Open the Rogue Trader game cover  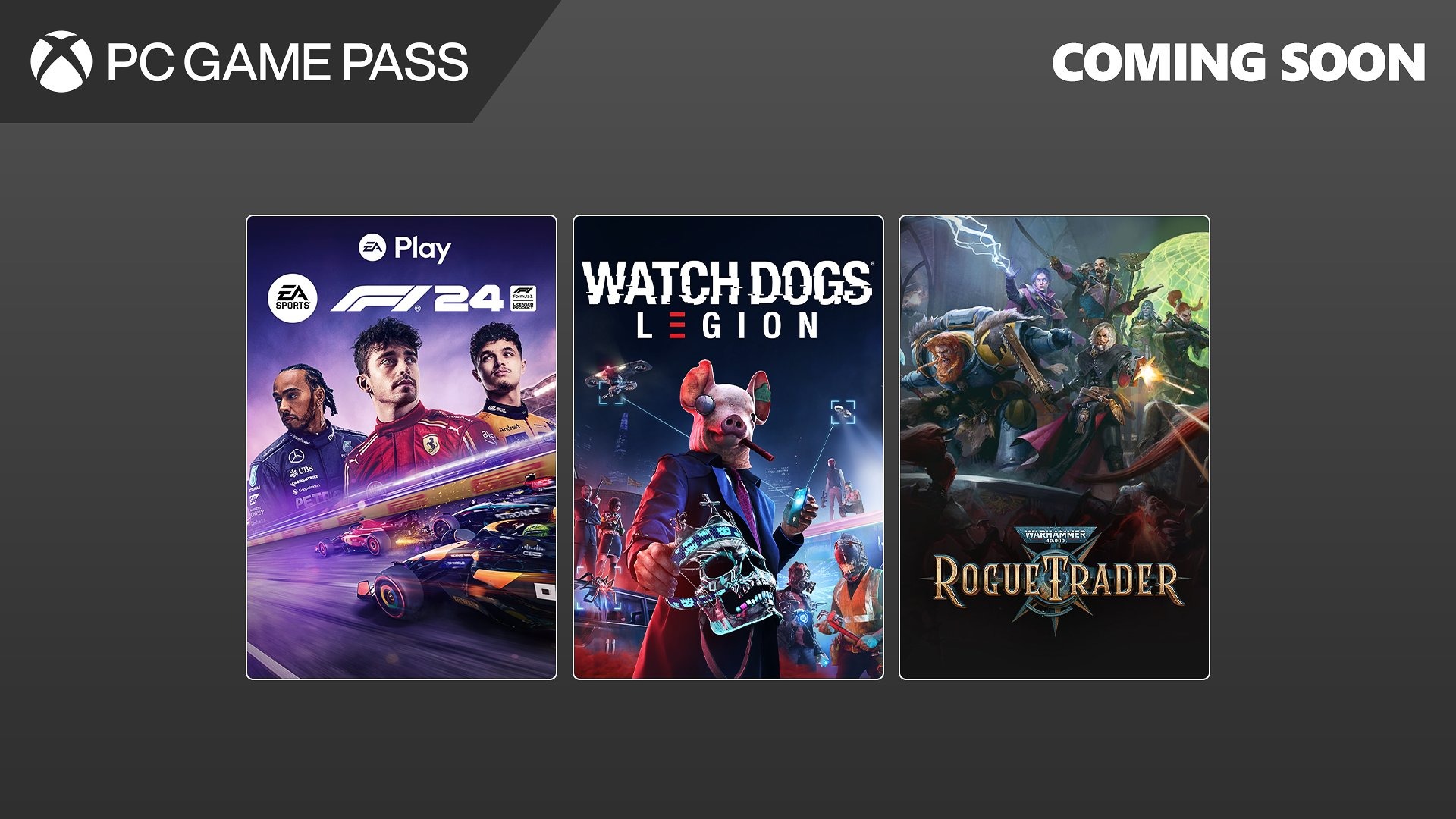(x=1054, y=447)
